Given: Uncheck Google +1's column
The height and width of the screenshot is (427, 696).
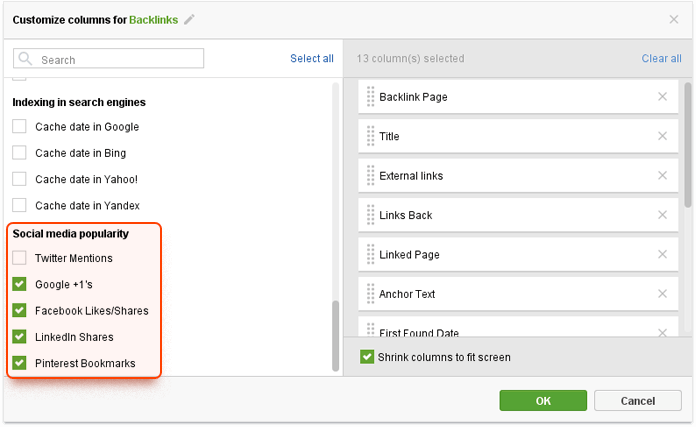Looking at the screenshot, I should (19, 284).
